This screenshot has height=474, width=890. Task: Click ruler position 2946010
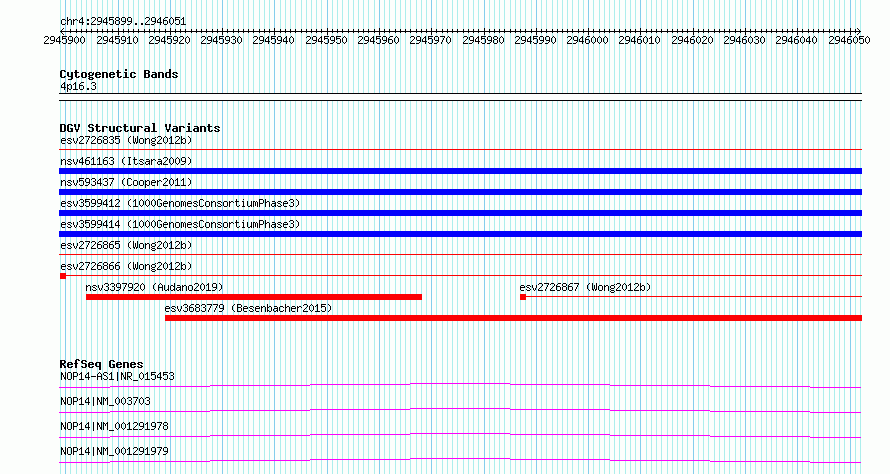tap(640, 40)
